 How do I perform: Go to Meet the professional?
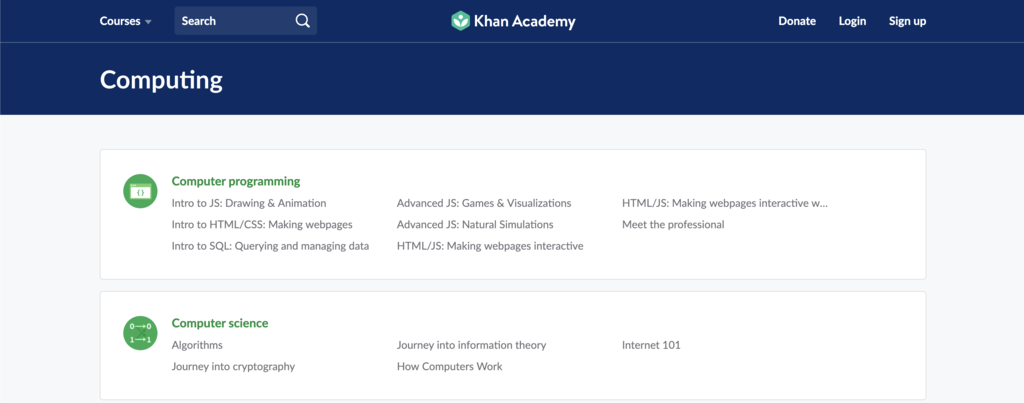[x=673, y=224]
